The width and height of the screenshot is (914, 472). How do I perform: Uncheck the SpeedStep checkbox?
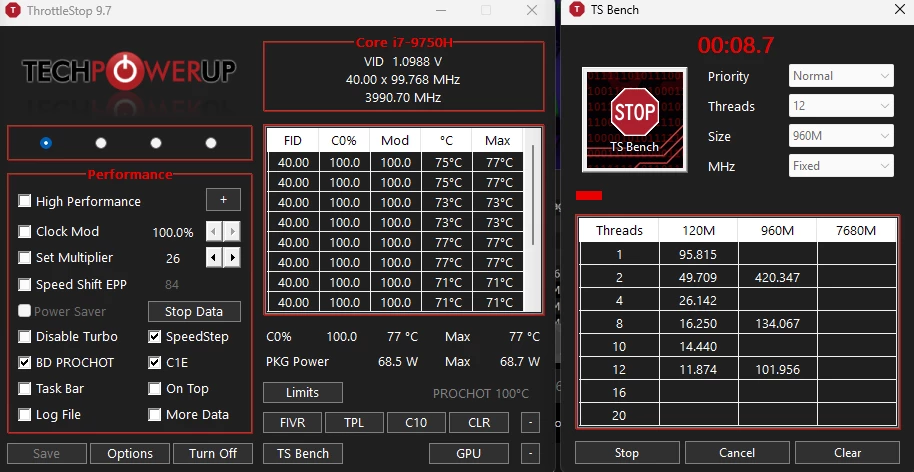[x=154, y=336]
